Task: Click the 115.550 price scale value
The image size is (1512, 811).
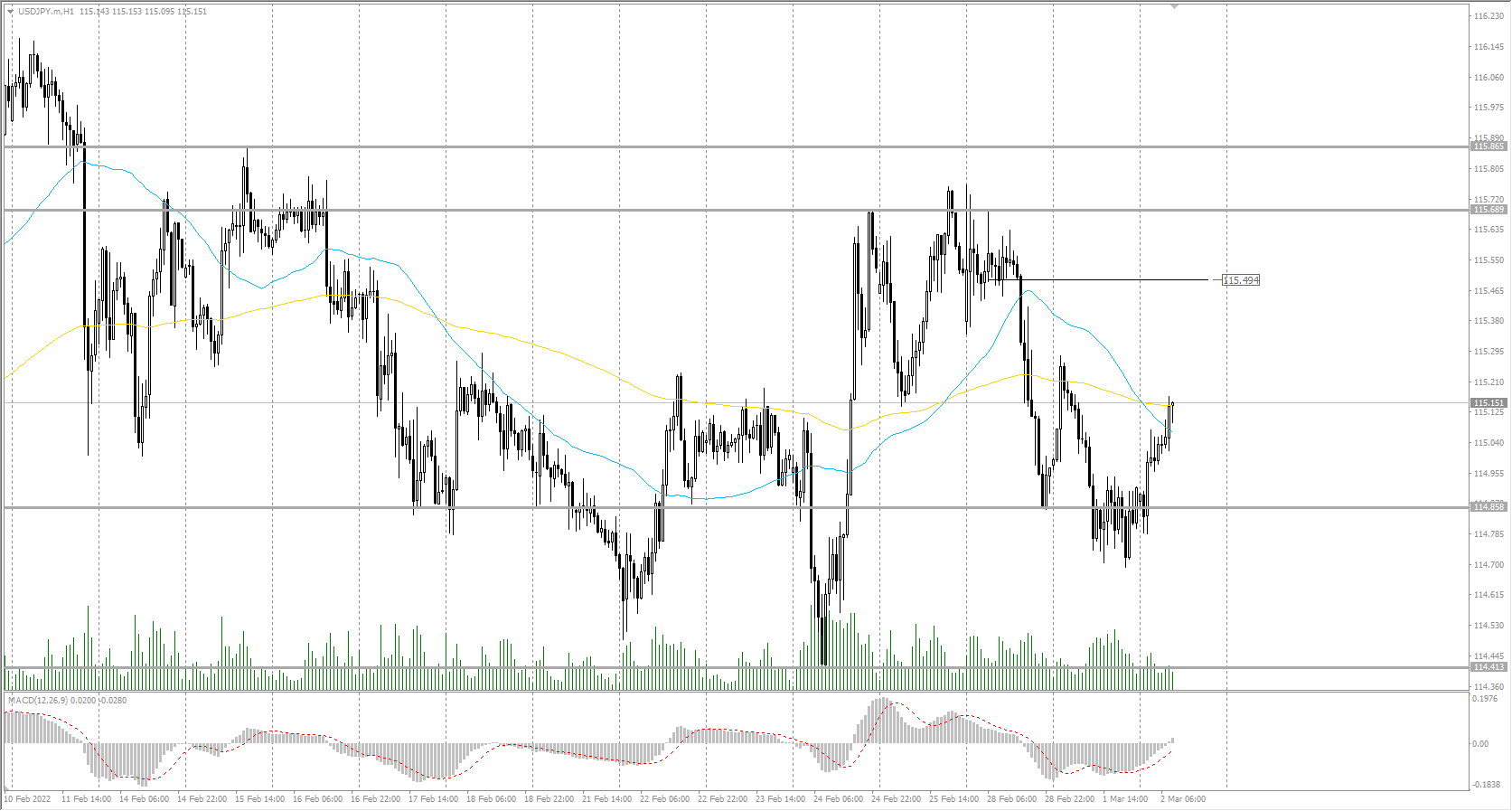Action: coord(1489,260)
